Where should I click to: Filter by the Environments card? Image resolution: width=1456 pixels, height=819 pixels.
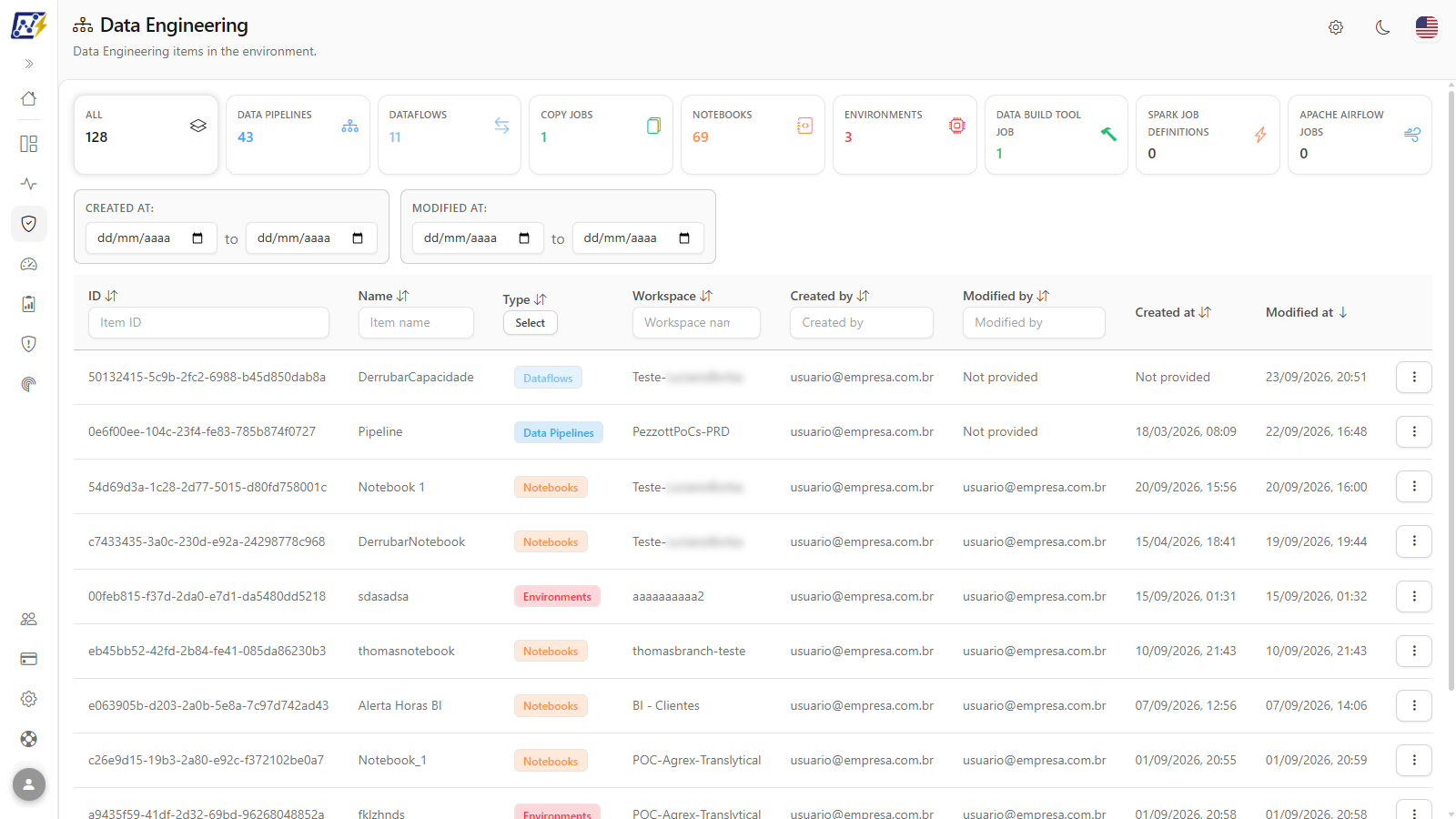point(905,135)
